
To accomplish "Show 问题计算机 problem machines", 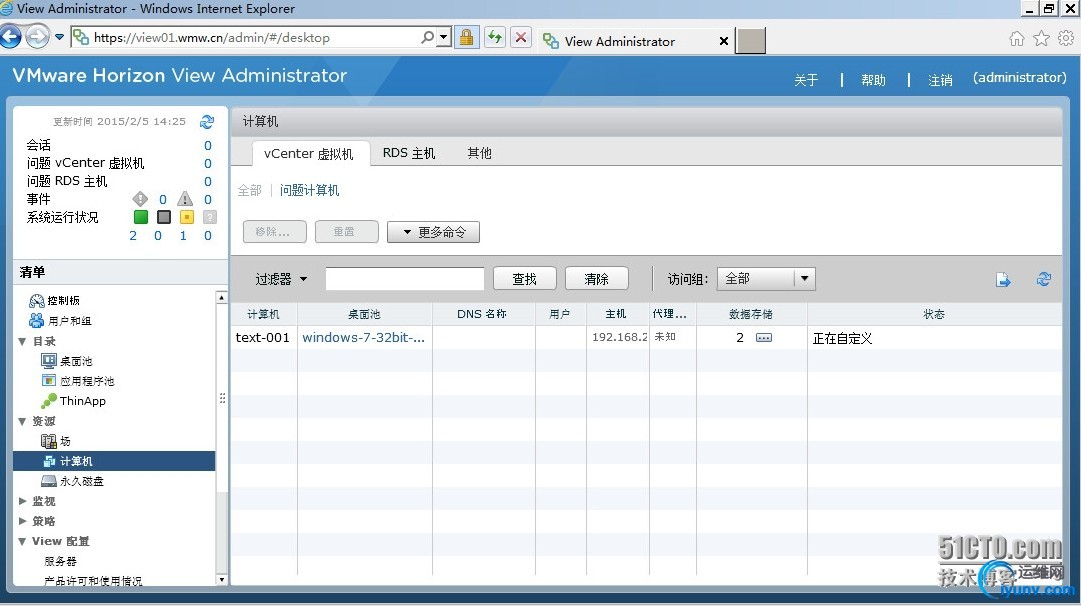I will tap(310, 190).
